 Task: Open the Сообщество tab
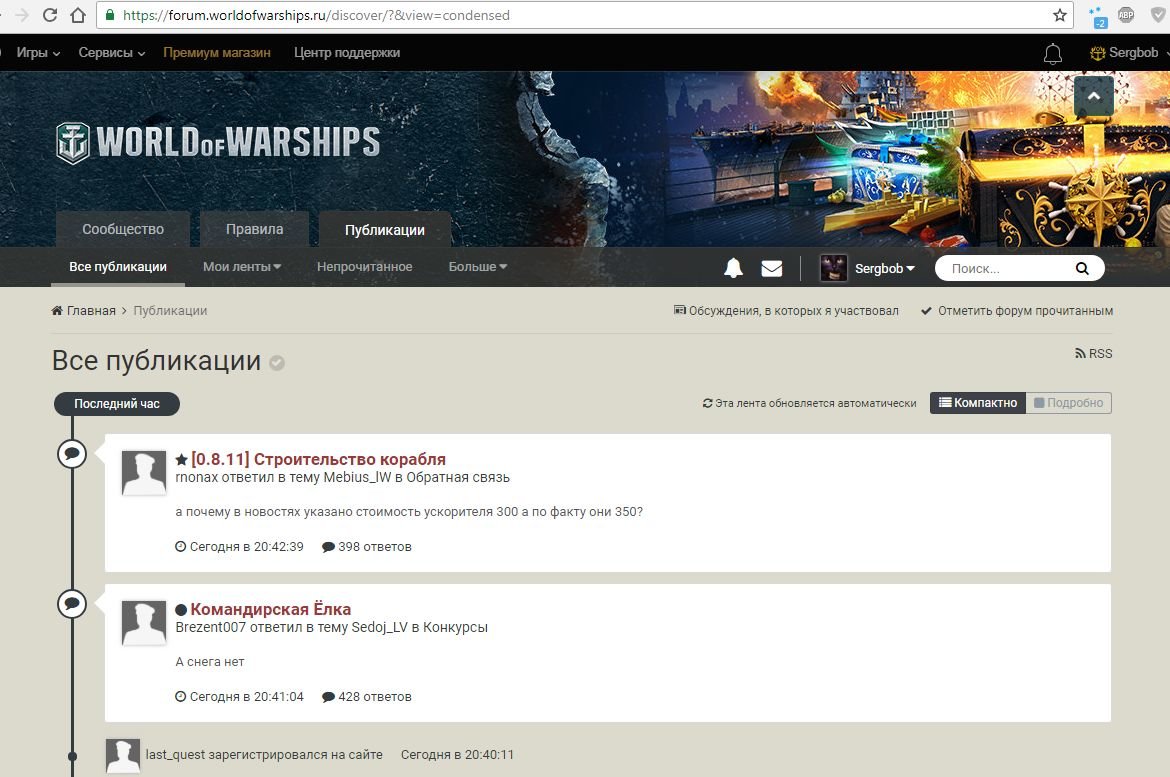(123, 229)
